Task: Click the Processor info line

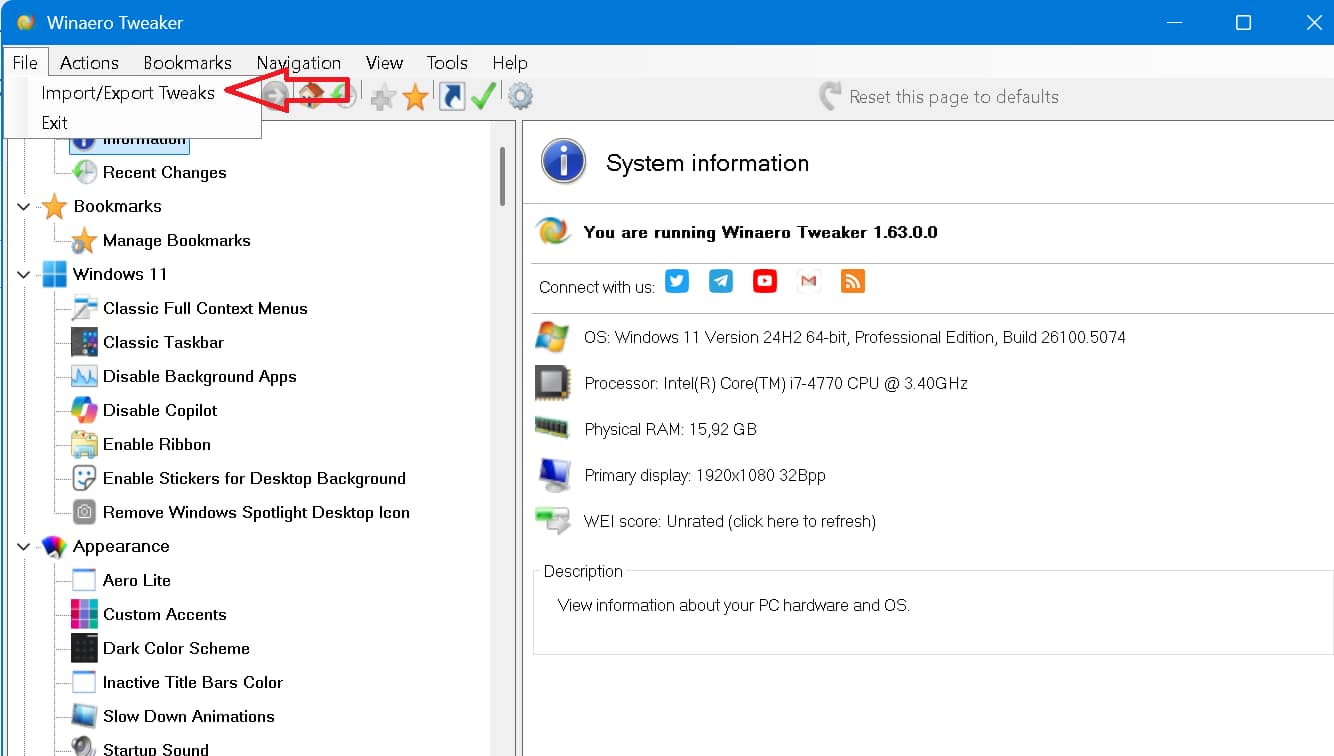Action: click(x=775, y=383)
